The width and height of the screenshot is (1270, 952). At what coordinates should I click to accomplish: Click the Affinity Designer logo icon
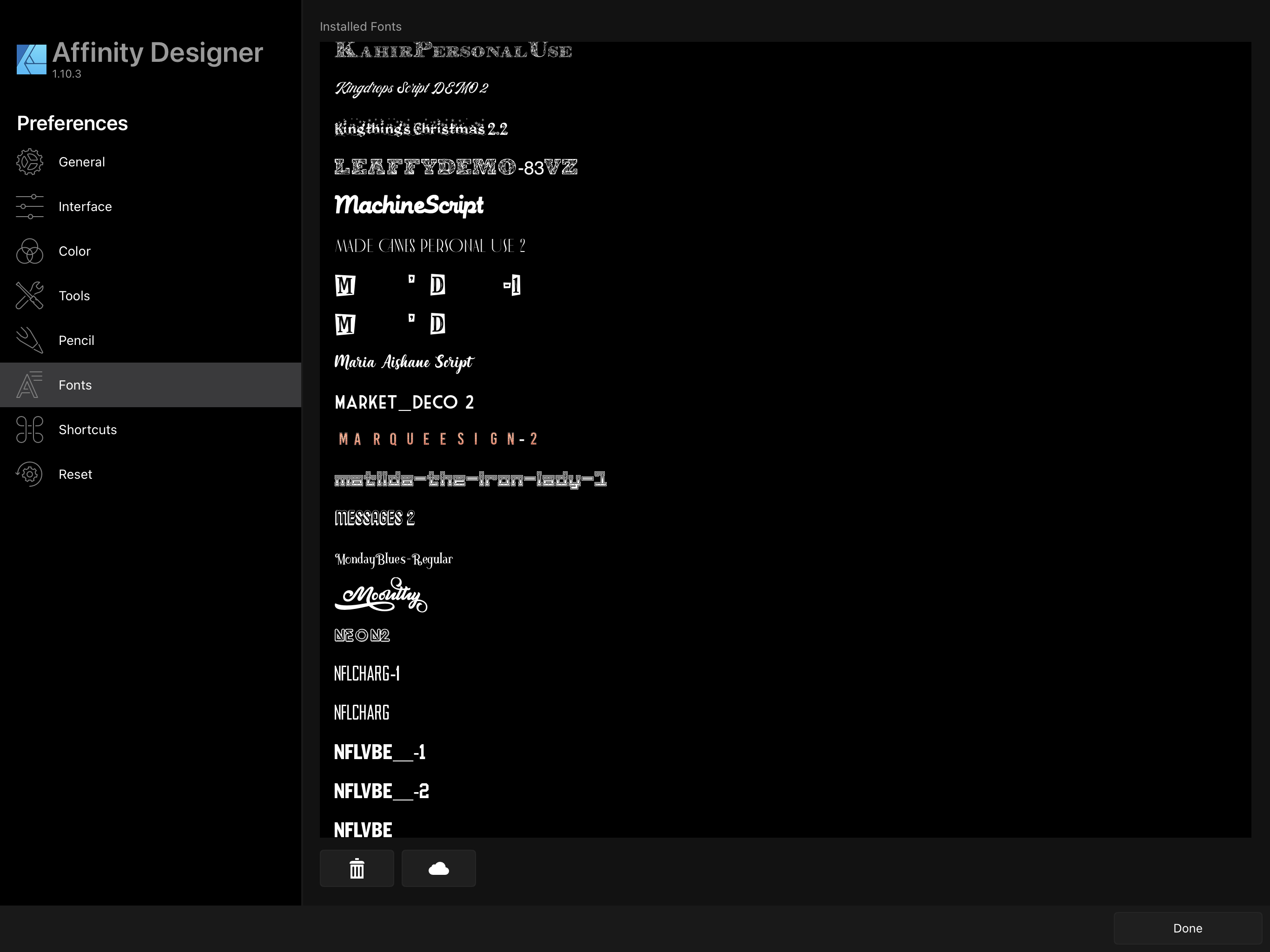coord(32,59)
